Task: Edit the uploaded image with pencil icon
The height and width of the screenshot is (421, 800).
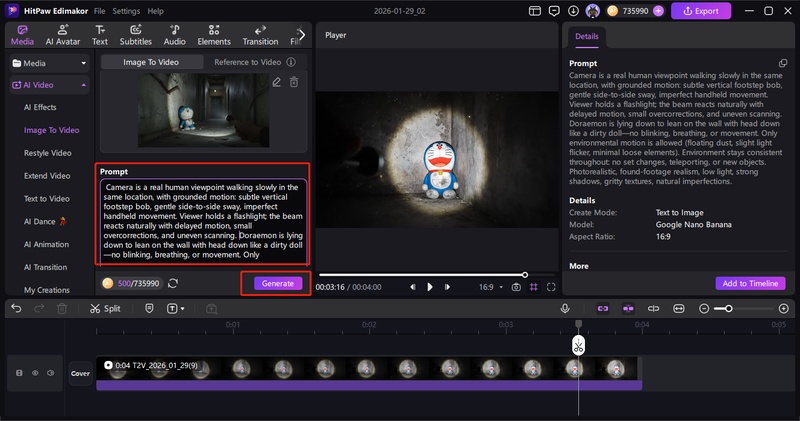Action: click(x=277, y=82)
